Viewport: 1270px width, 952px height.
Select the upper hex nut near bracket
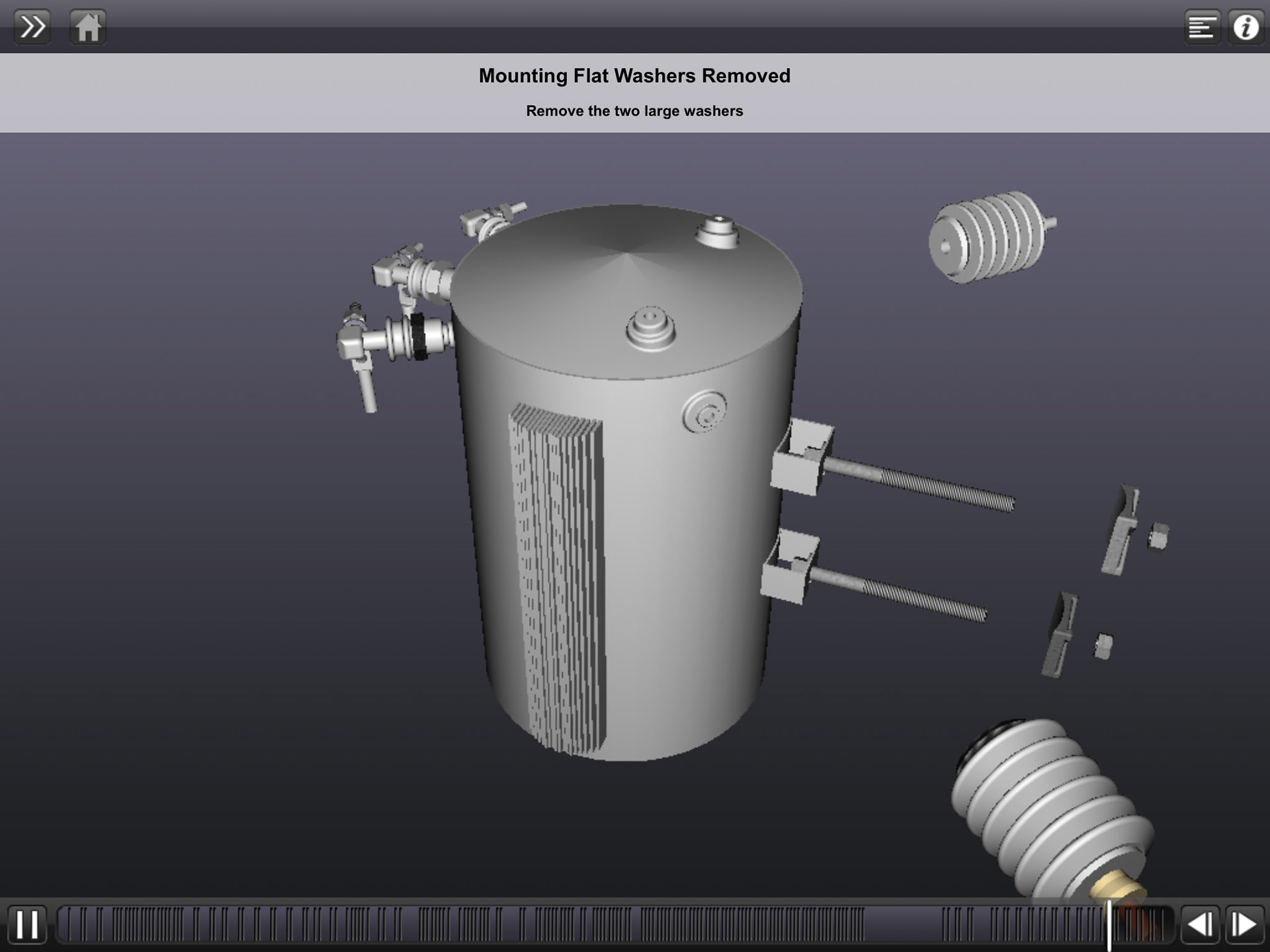[1158, 535]
